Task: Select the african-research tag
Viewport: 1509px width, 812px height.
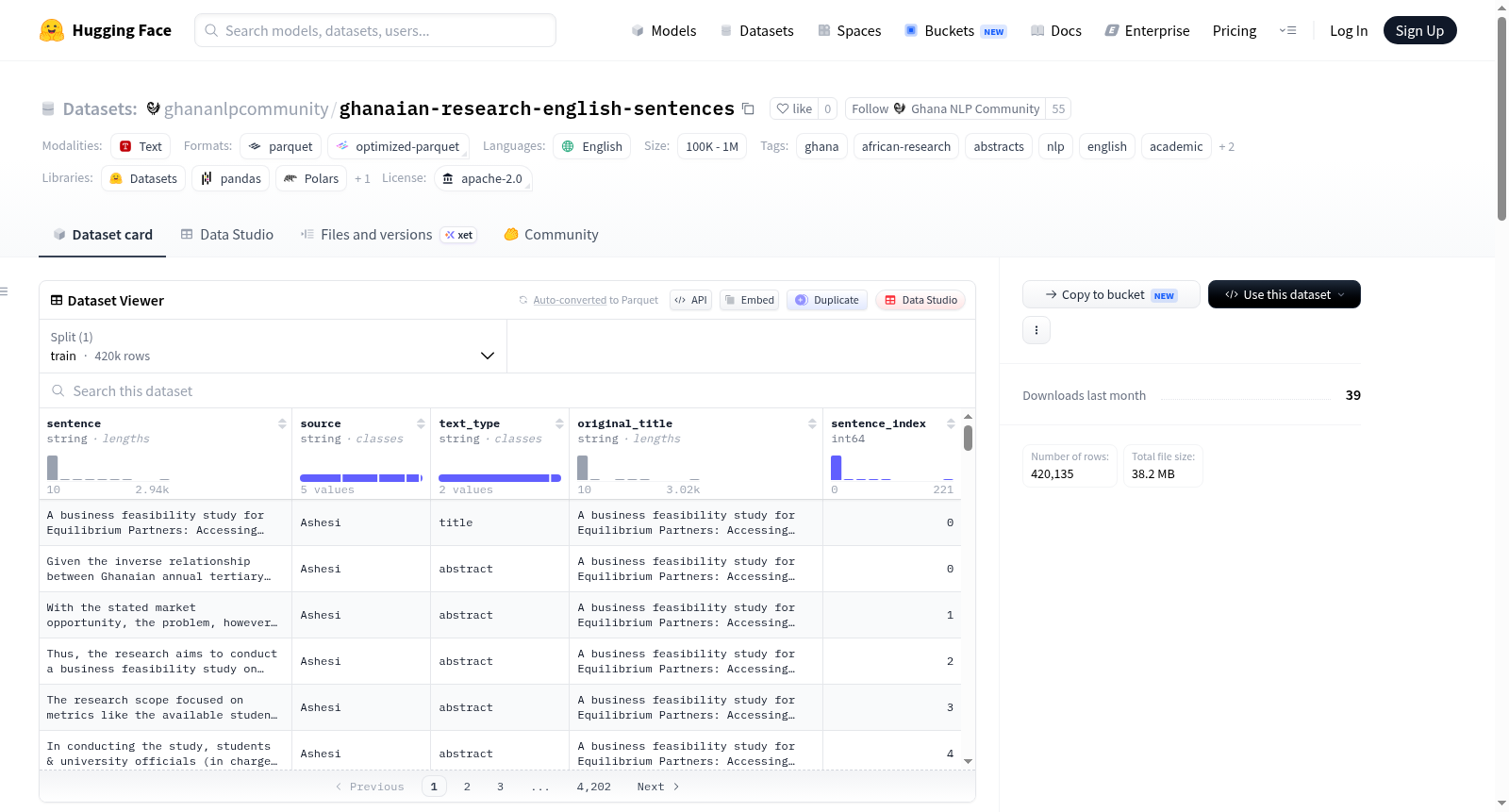Action: (906, 146)
